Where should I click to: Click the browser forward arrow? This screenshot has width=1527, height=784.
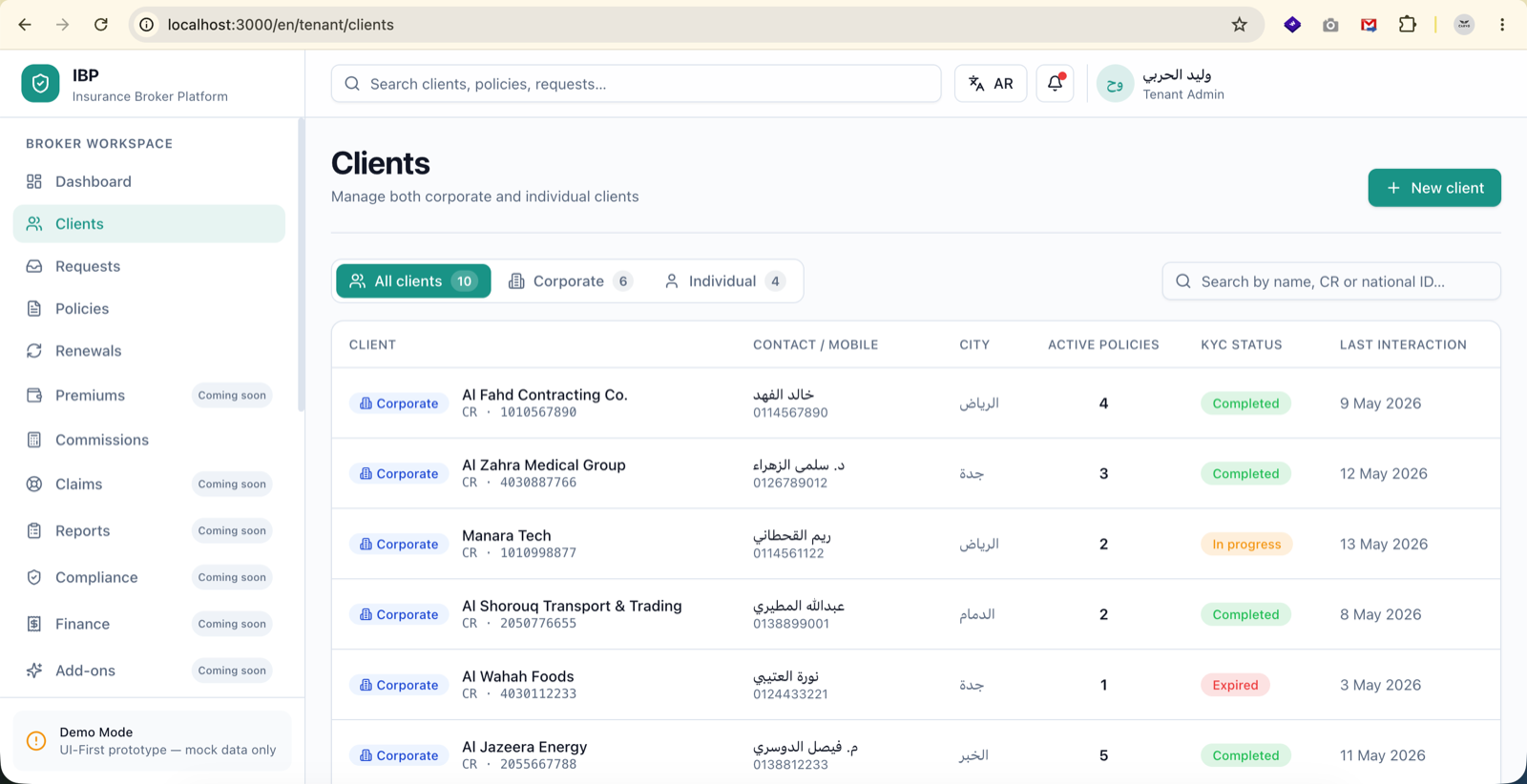point(63,25)
